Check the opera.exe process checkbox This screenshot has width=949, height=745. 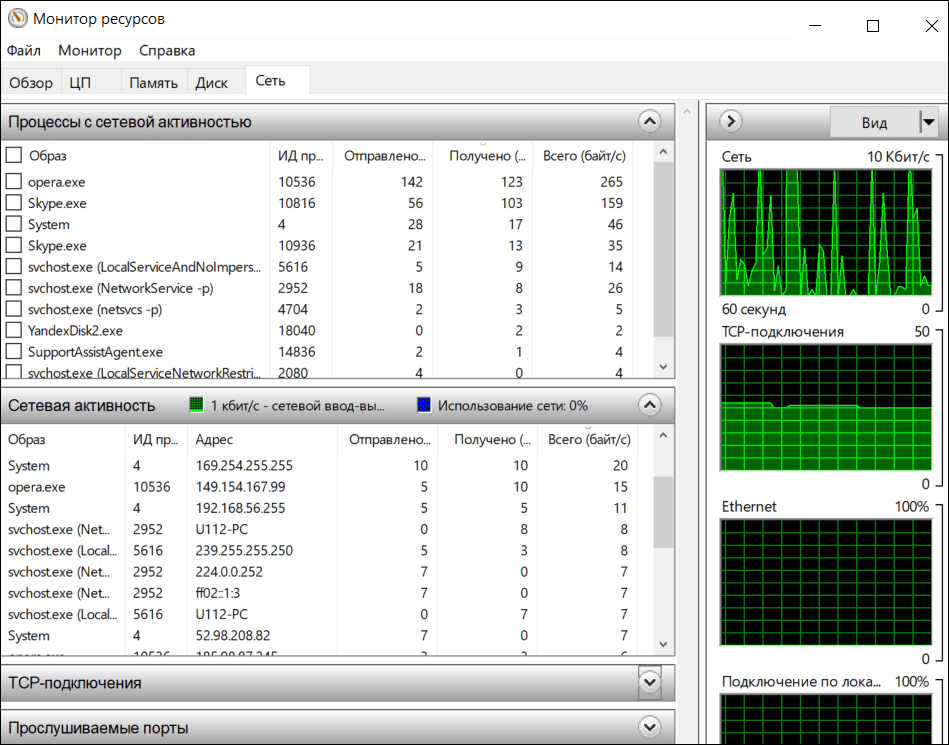[14, 182]
